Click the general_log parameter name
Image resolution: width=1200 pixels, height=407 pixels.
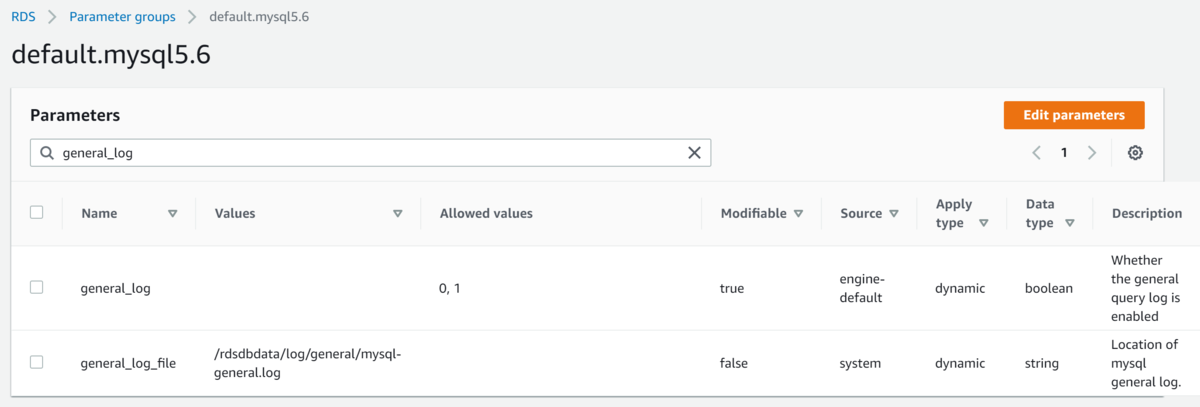point(116,288)
